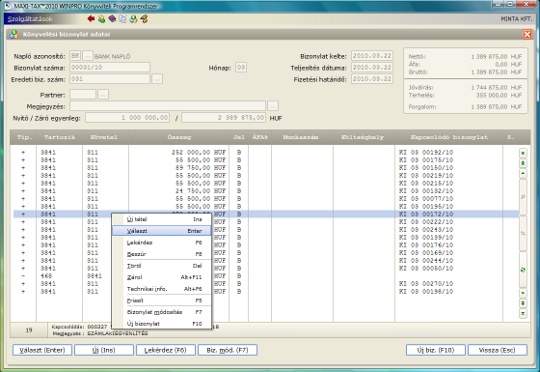Viewport: 540px width, 372px height.
Task: Open Technikai info. from context menu
Action: (162, 289)
